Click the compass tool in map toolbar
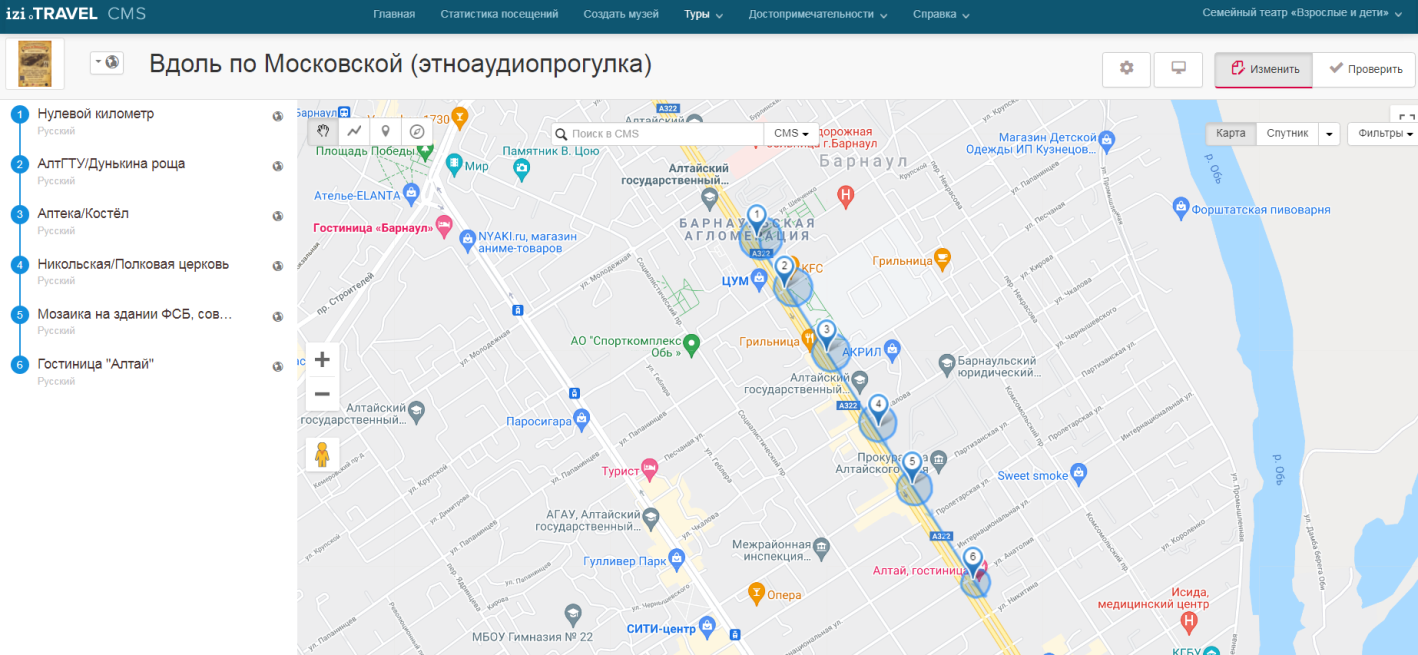The image size is (1418, 655). pyautogui.click(x=417, y=131)
